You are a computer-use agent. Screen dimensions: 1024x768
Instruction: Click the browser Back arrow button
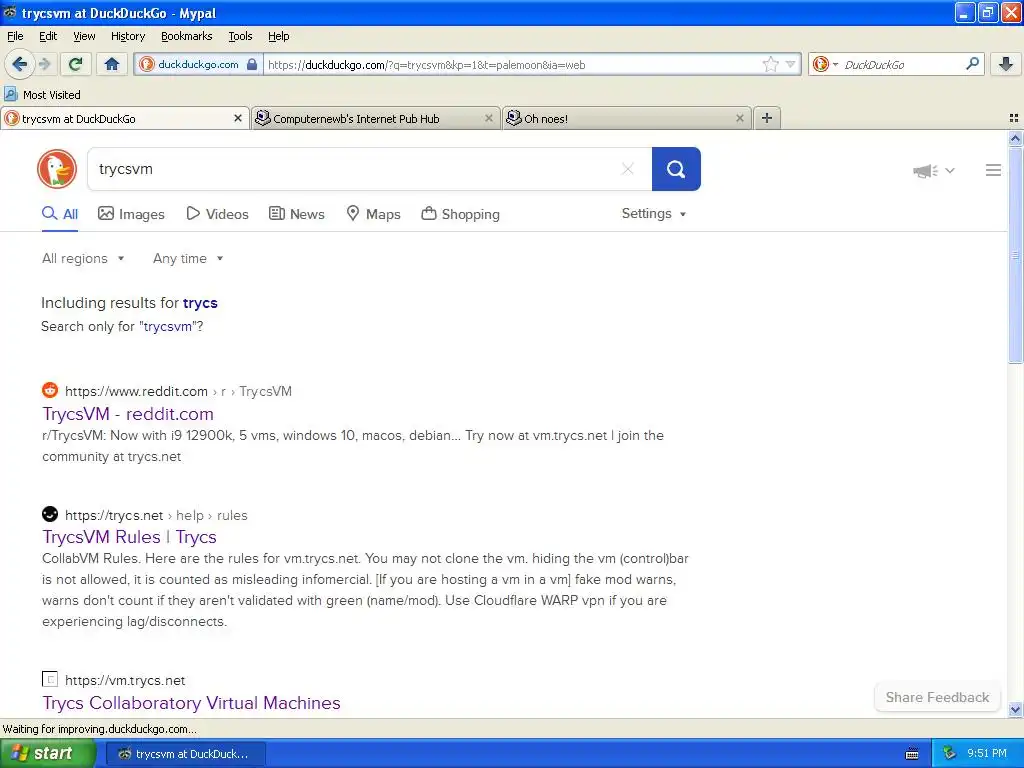coord(19,64)
